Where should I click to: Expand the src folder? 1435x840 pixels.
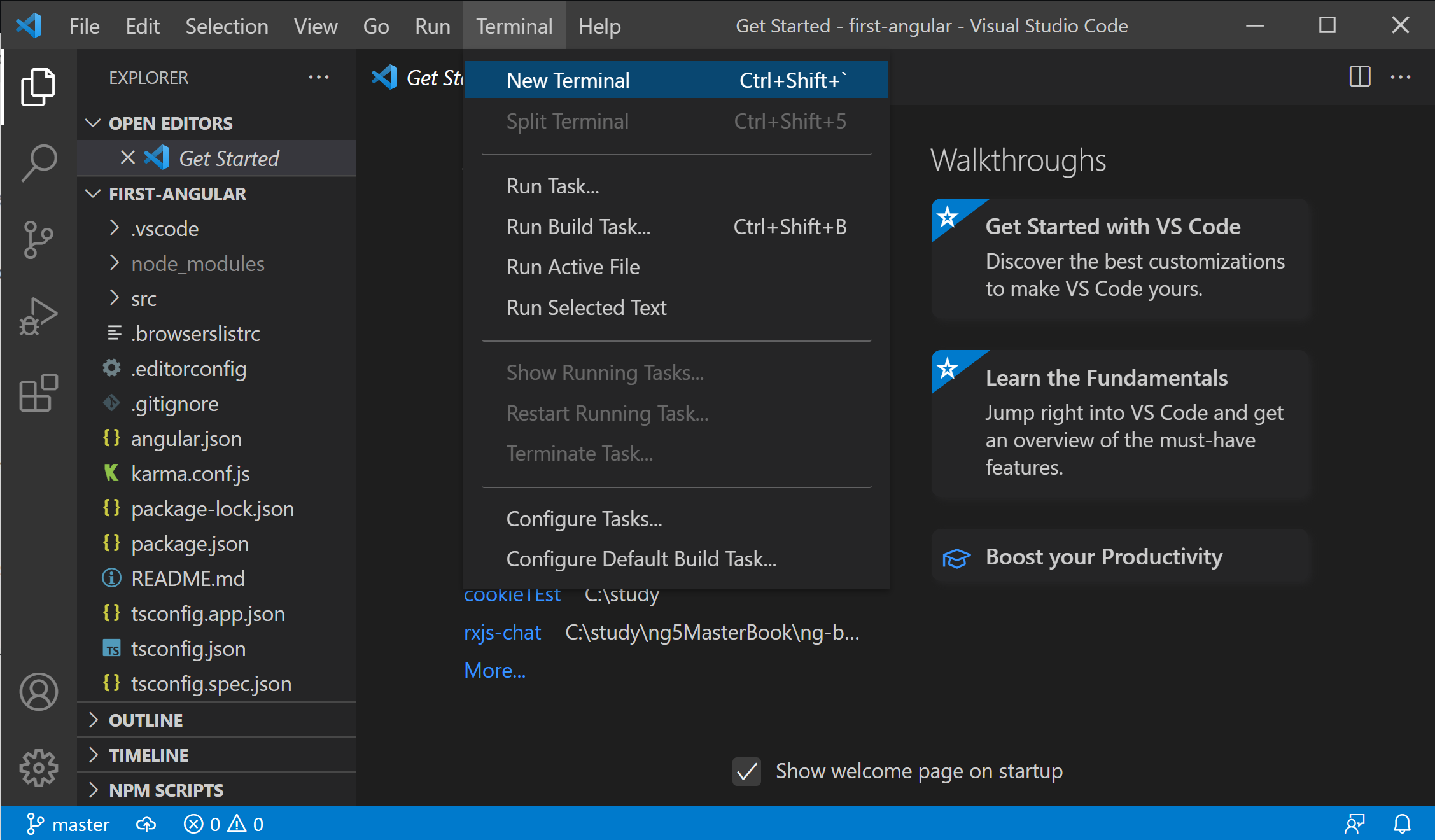[144, 299]
